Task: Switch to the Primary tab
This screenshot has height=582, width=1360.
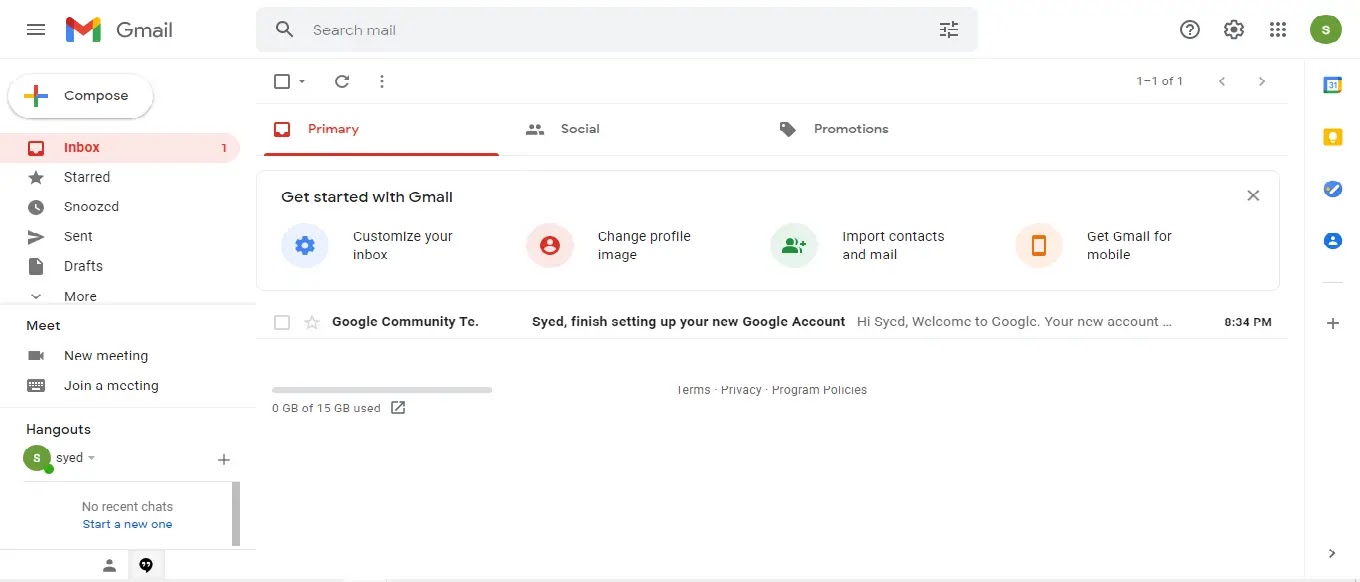Action: click(382, 129)
